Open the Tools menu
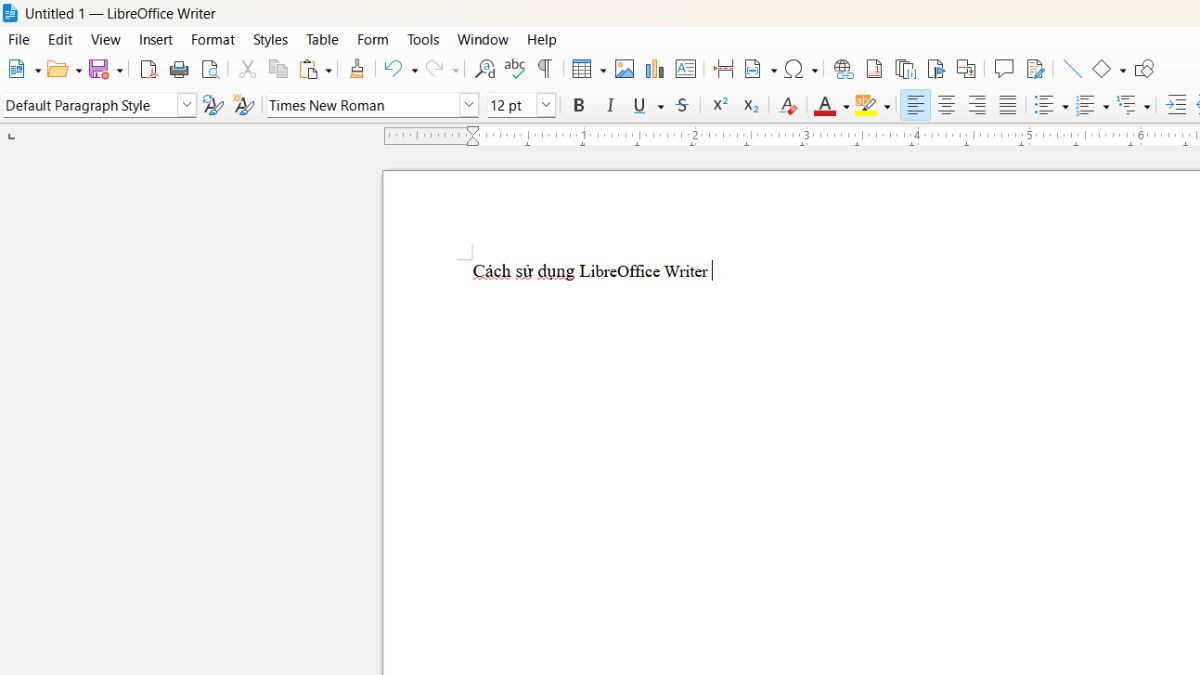Image resolution: width=1200 pixels, height=675 pixels. [x=423, y=40]
